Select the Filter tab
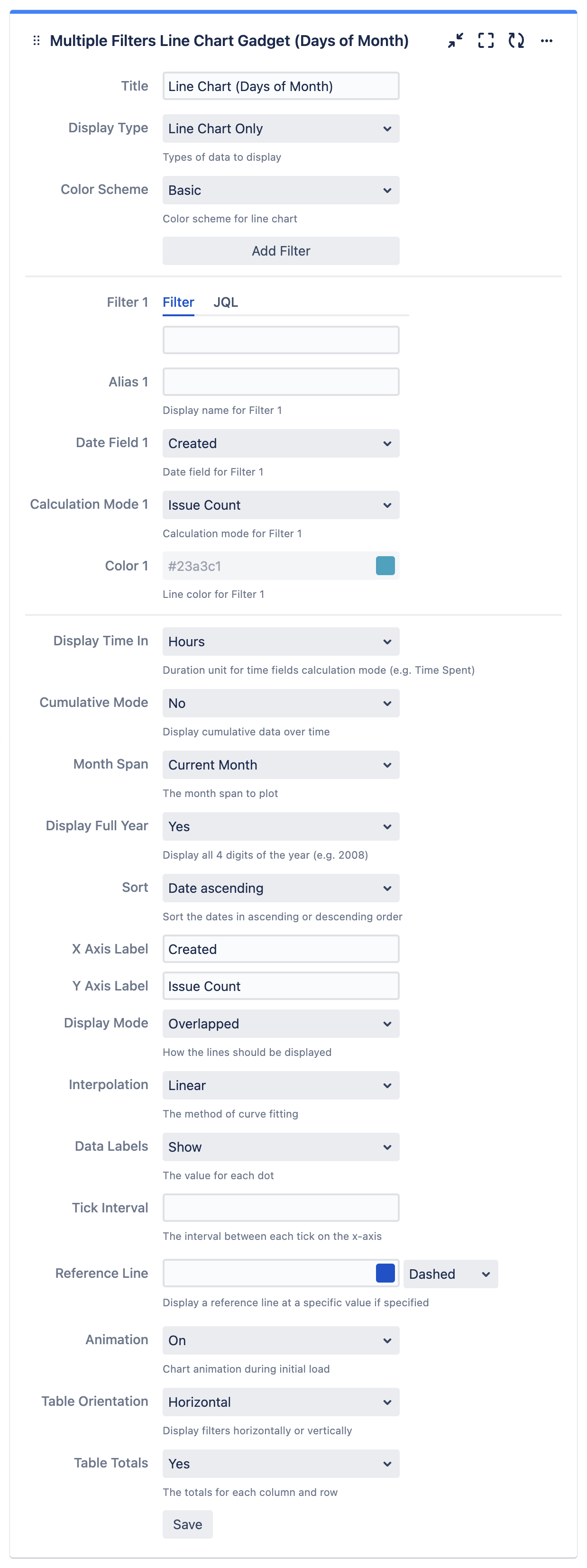This screenshot has width=587, height=1568. (x=178, y=303)
